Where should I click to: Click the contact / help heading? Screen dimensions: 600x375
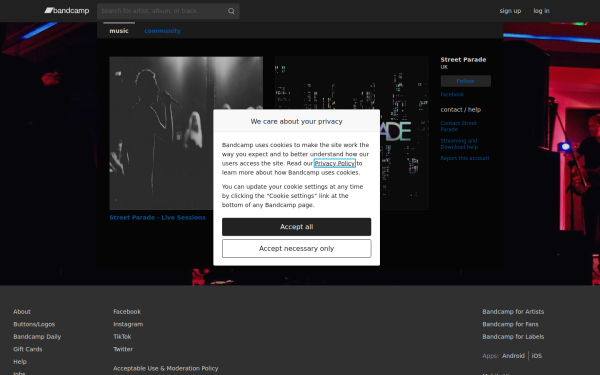click(461, 109)
